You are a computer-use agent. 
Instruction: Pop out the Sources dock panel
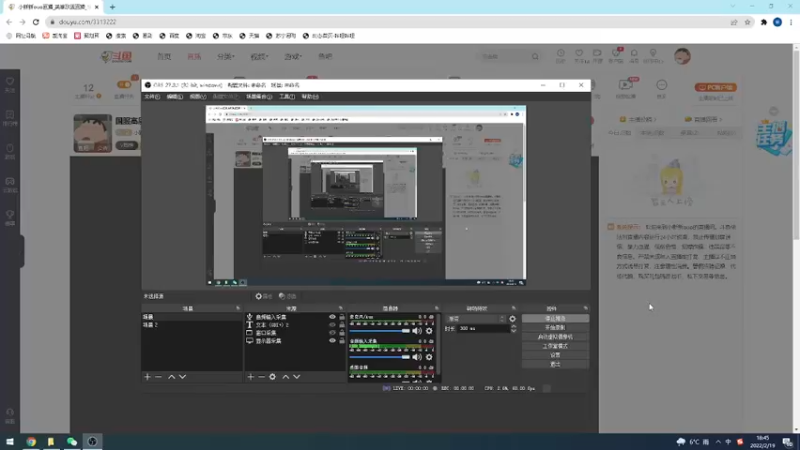pyautogui.click(x=341, y=308)
